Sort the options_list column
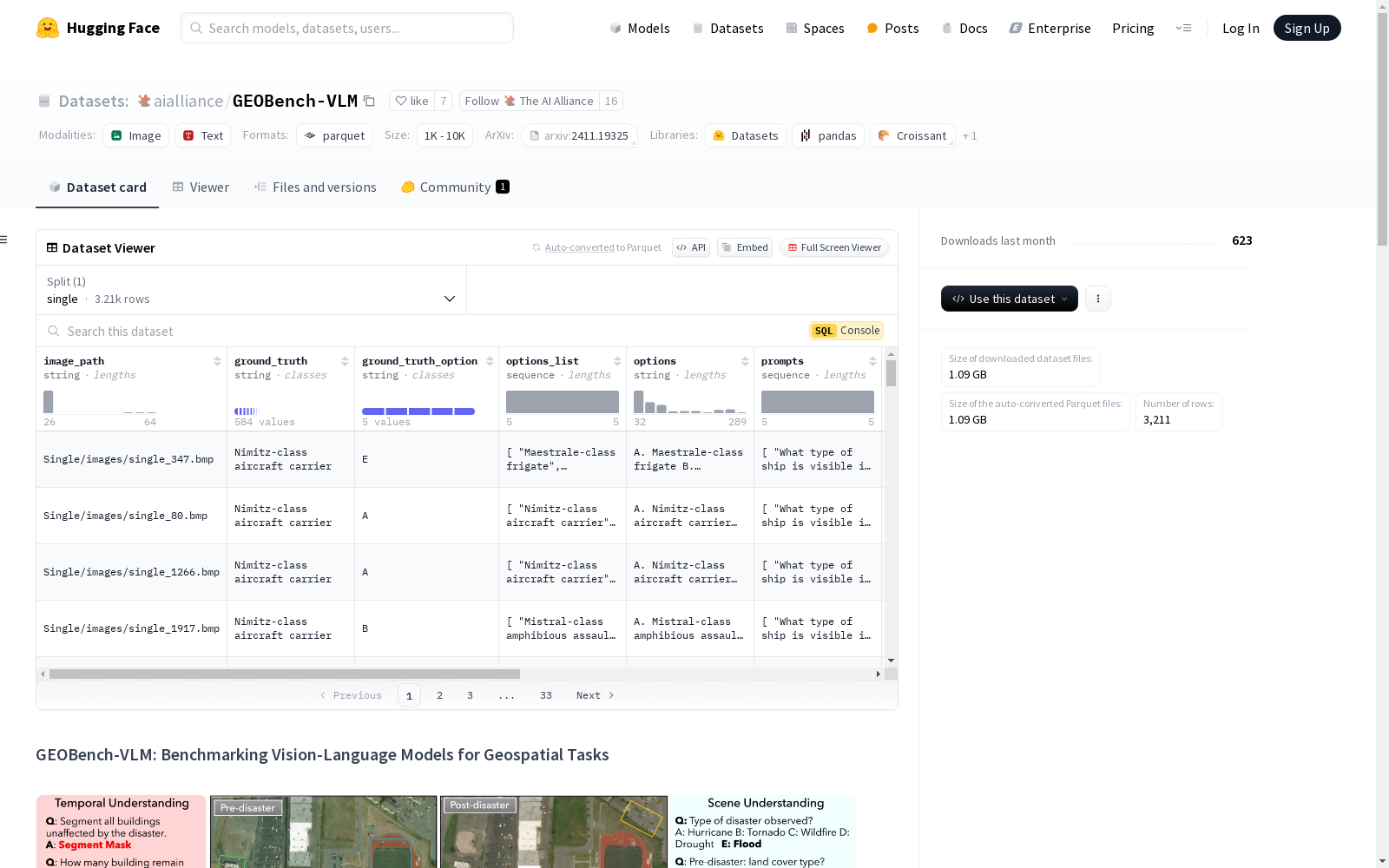1389x868 pixels. pyautogui.click(x=617, y=361)
